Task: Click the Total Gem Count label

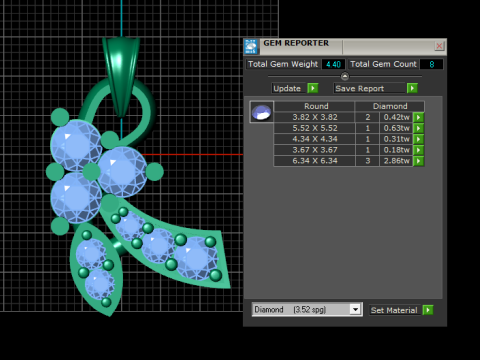Action: tap(383, 64)
